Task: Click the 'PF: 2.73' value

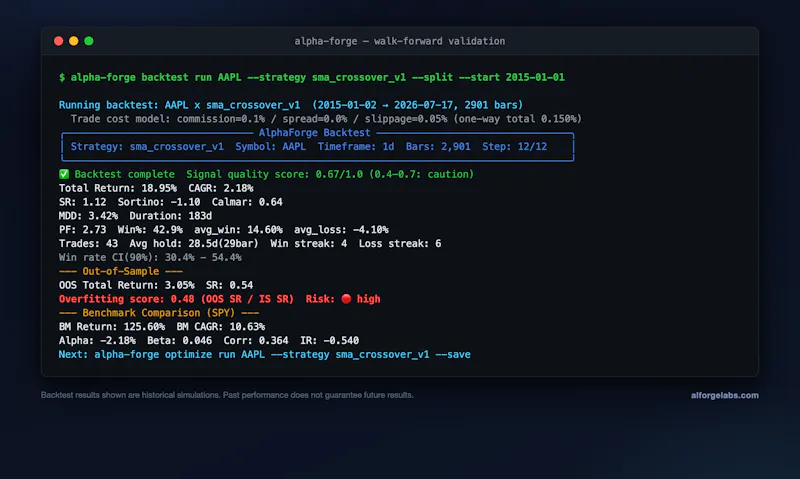Action: tap(83, 230)
